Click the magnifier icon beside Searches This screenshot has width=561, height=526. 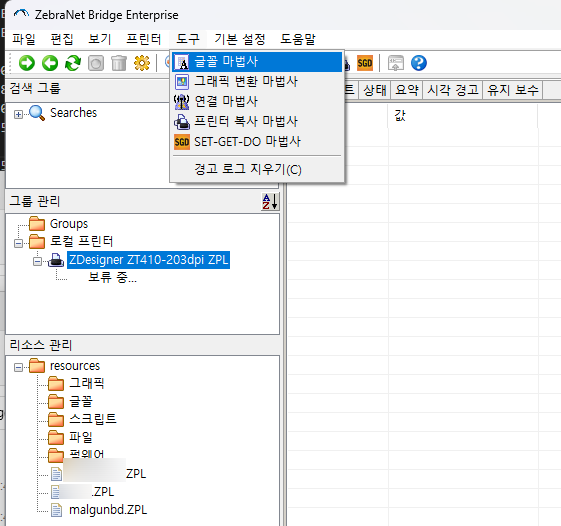coord(37,113)
